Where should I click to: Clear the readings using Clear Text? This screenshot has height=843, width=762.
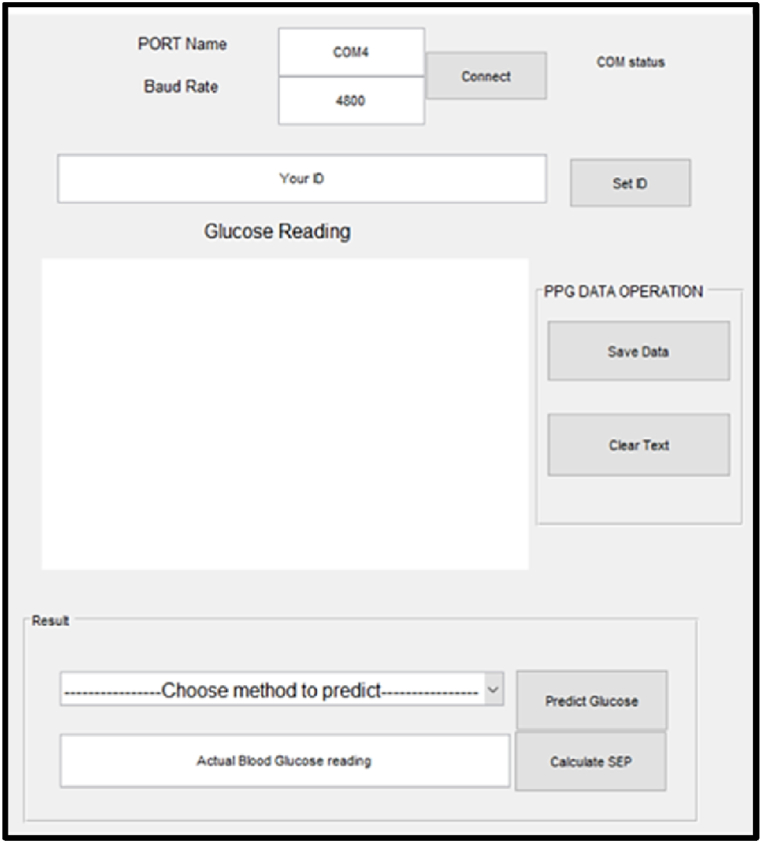pyautogui.click(x=638, y=445)
